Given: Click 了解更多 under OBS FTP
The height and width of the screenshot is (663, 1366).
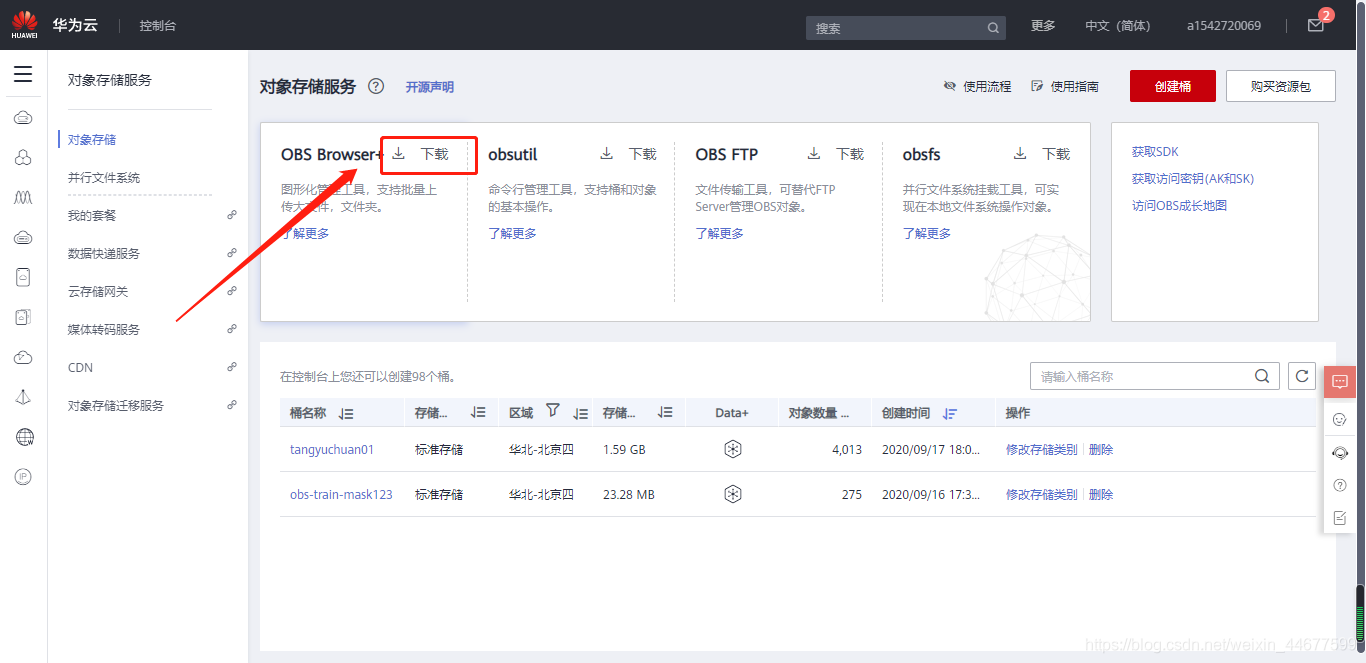Looking at the screenshot, I should [720, 233].
